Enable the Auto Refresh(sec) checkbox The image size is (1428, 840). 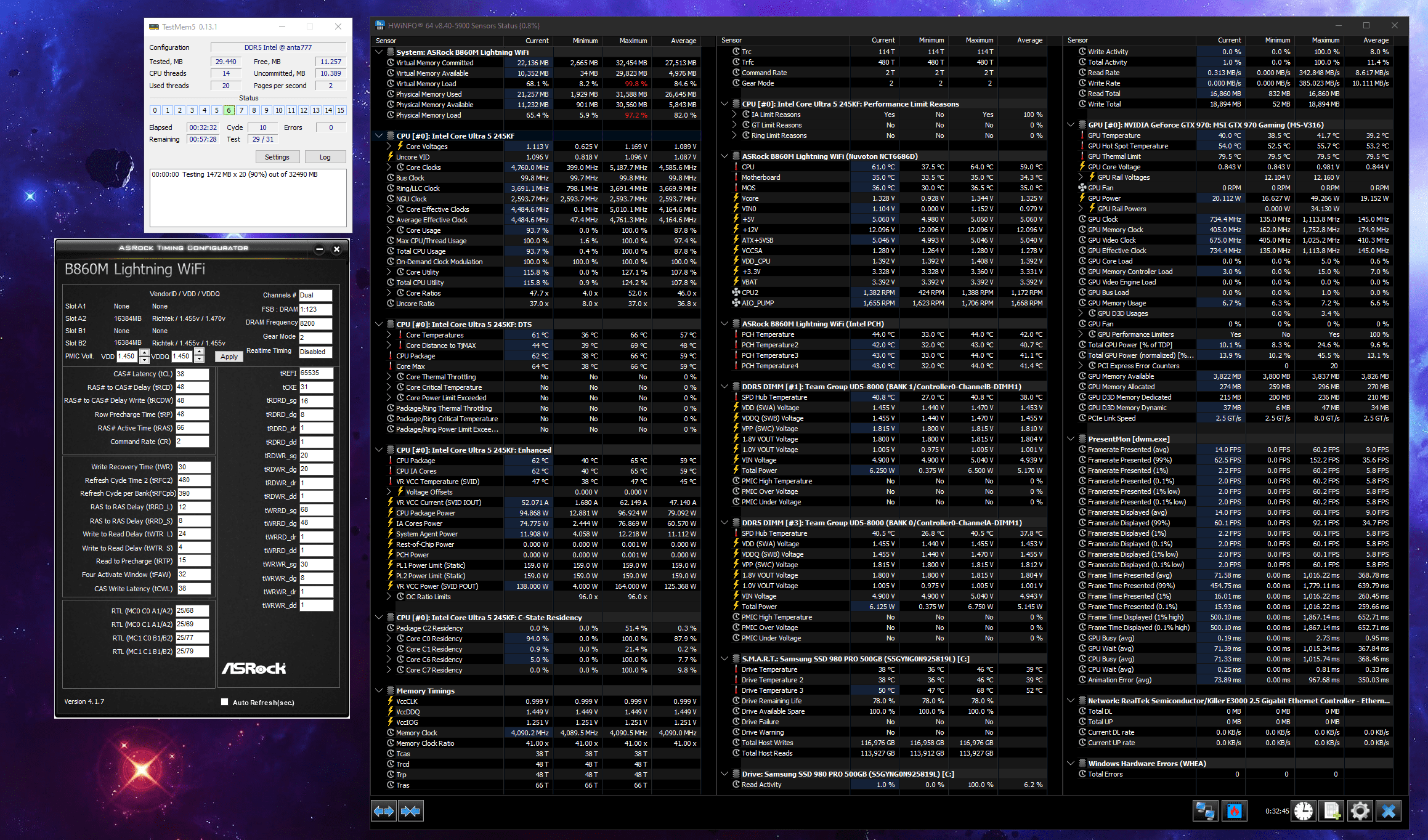225,702
